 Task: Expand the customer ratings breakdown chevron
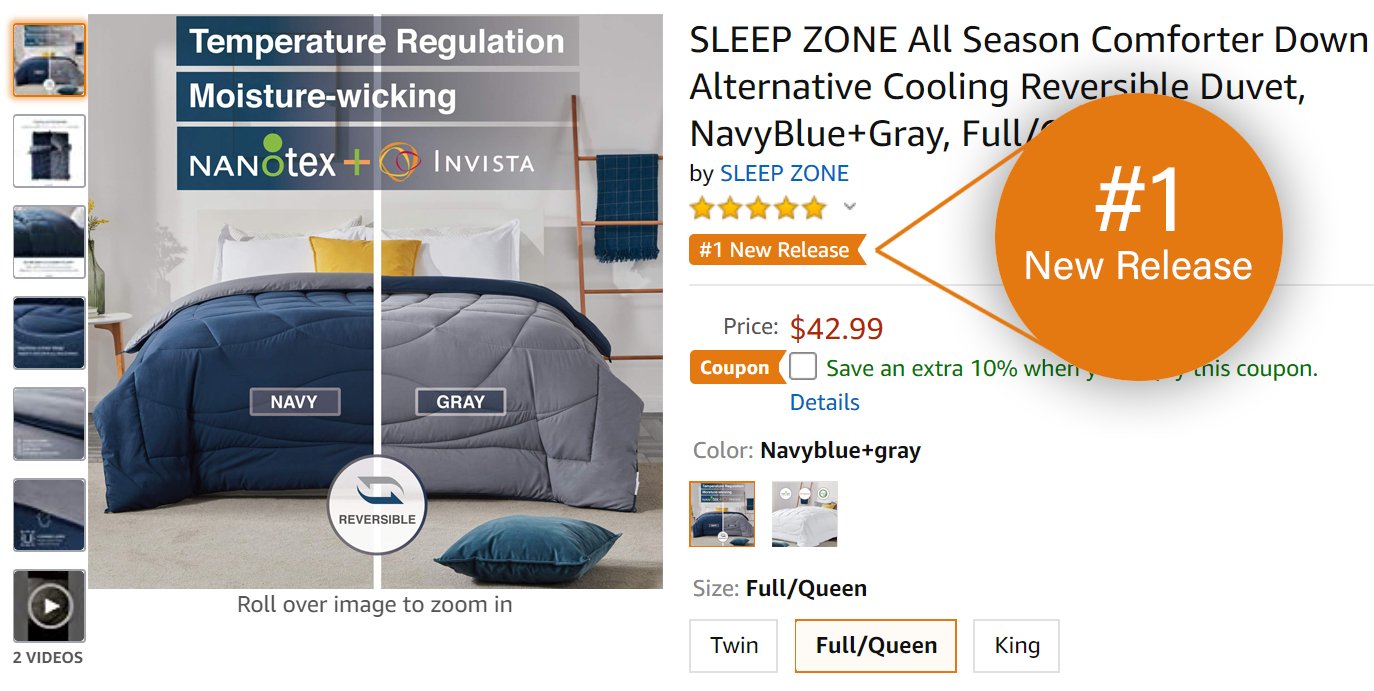[x=849, y=207]
